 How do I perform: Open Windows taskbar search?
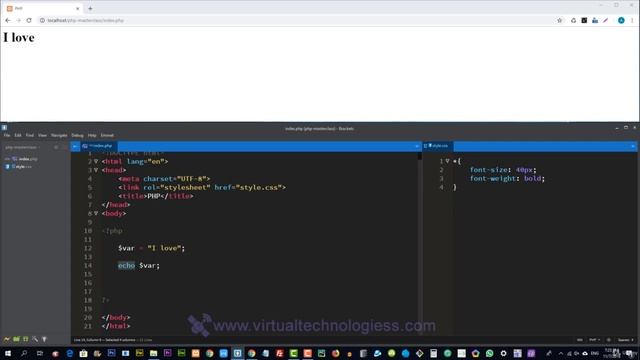(24, 353)
